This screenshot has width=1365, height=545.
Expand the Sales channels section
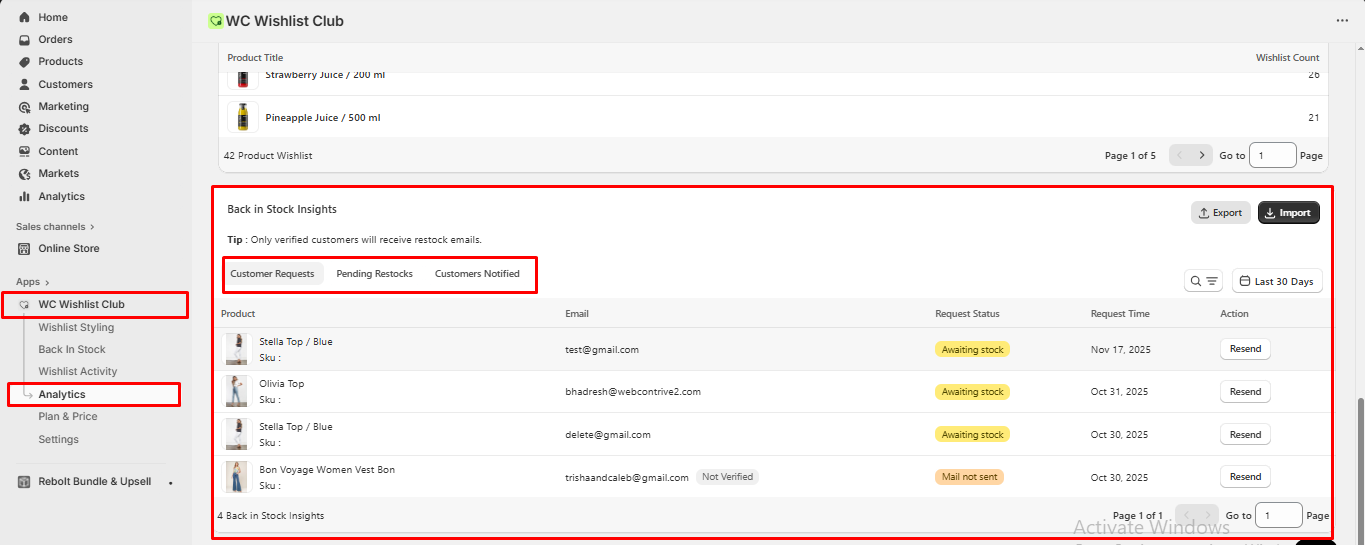56,227
